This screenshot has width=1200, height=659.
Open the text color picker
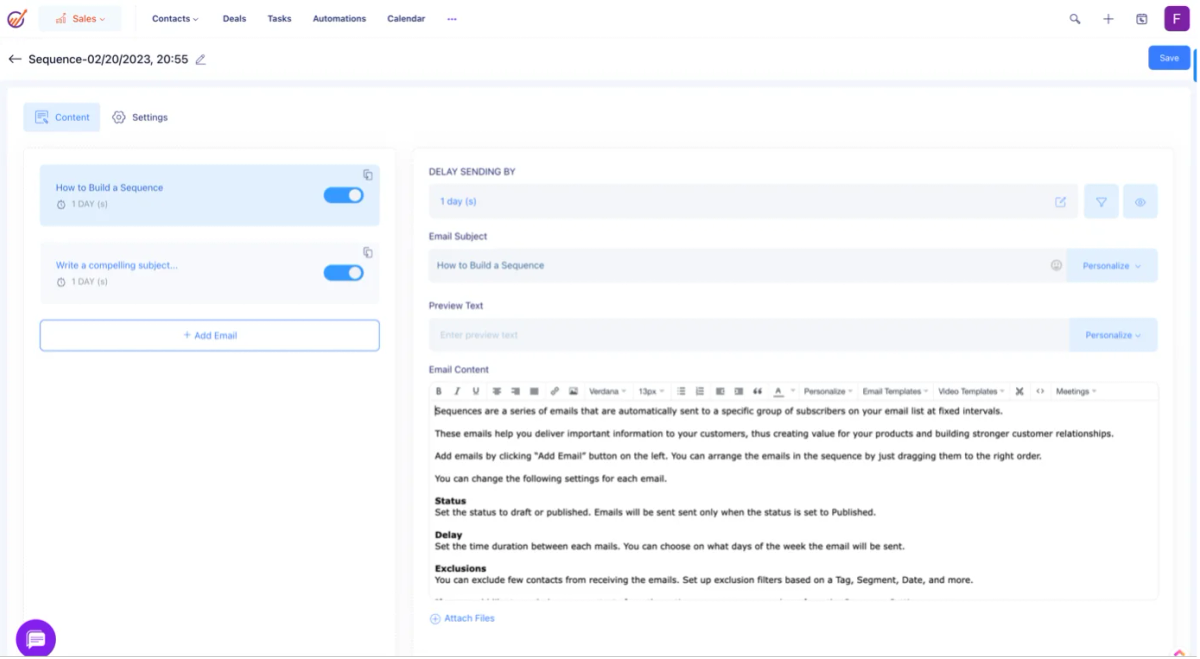[x=778, y=391]
